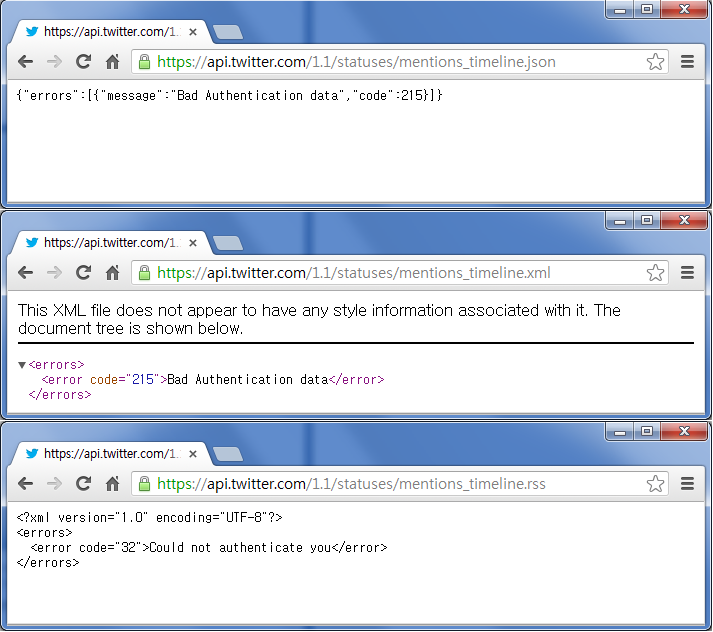Click the xml version declaration line

pos(150,517)
